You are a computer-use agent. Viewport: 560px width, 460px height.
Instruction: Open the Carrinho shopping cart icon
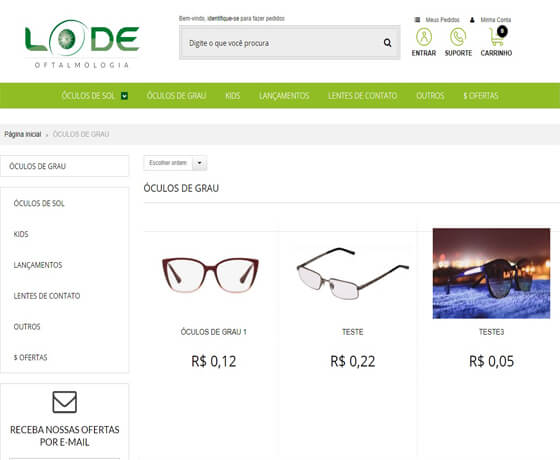[497, 36]
